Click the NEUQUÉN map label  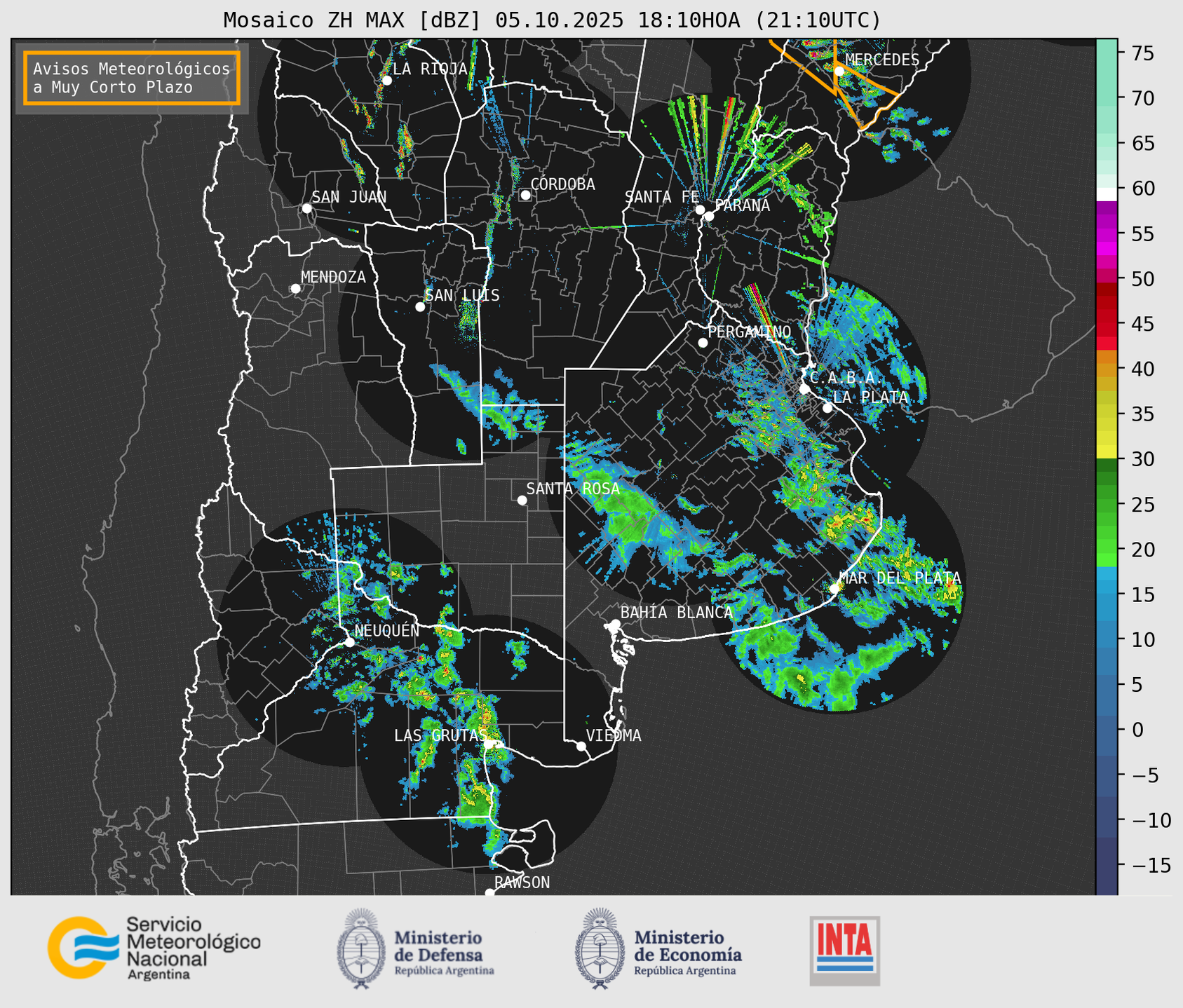click(387, 631)
